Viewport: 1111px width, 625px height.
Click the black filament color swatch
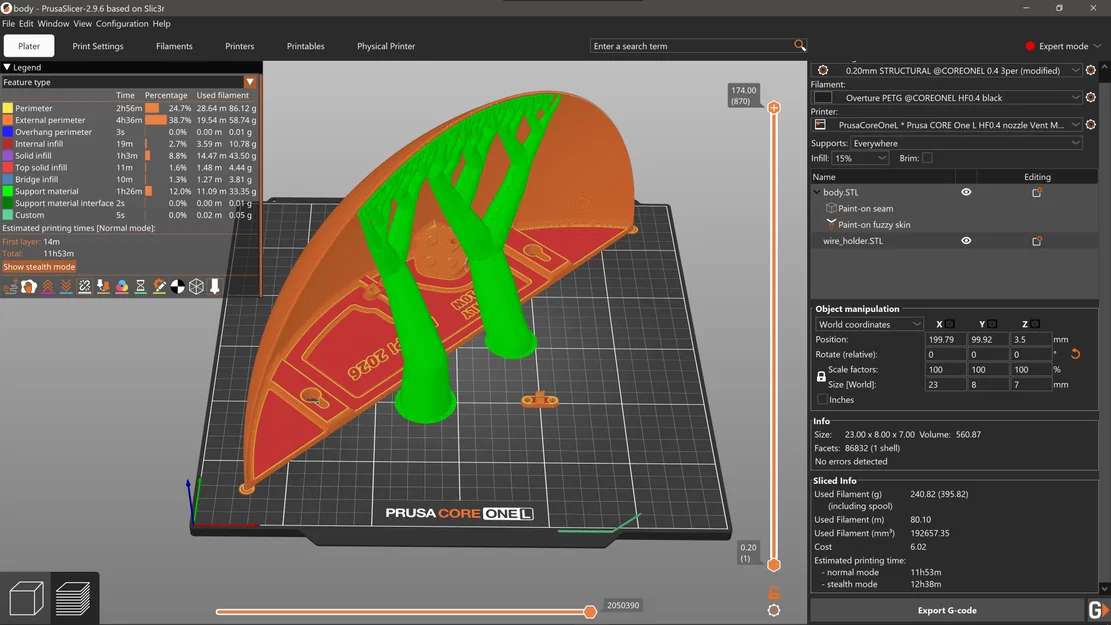pyautogui.click(x=823, y=97)
